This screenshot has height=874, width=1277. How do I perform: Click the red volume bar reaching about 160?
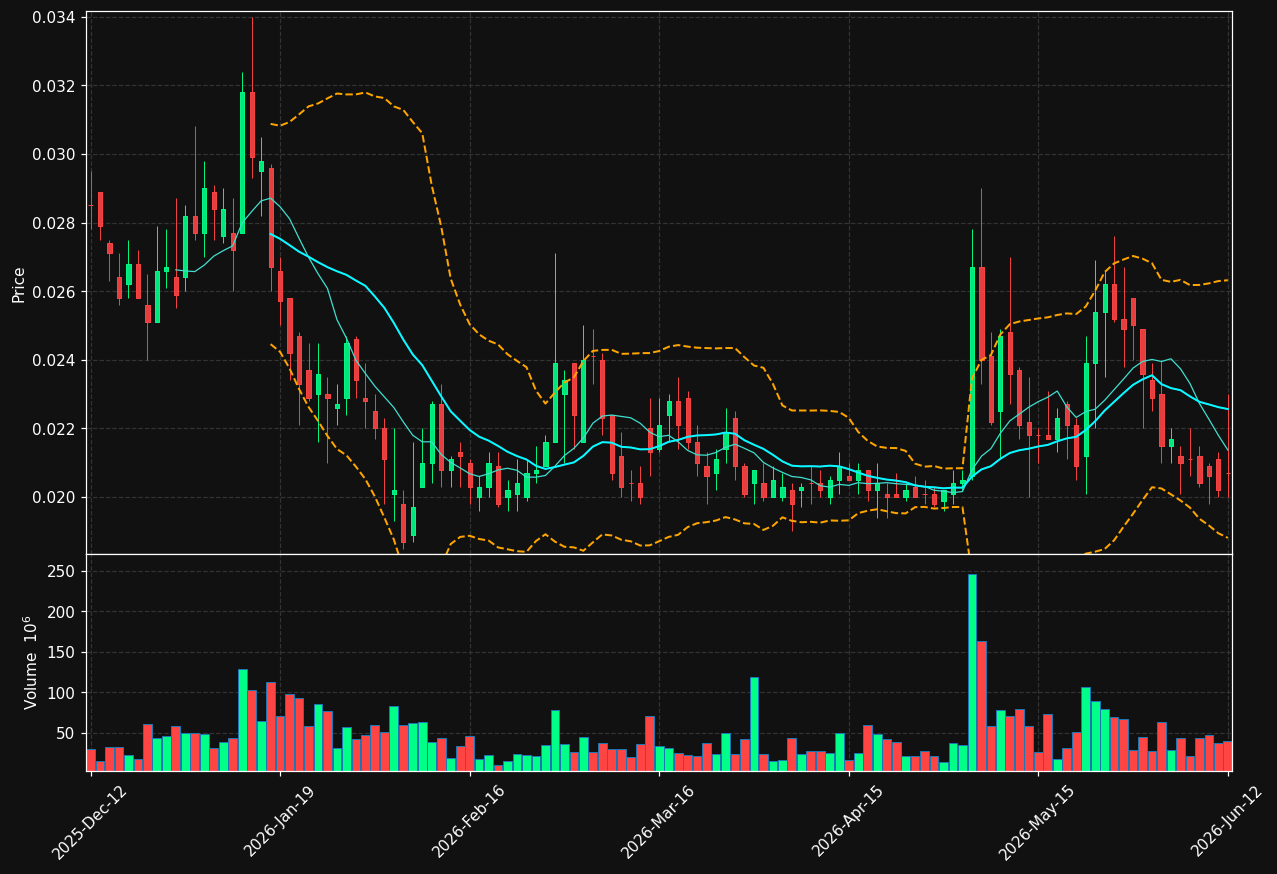[x=981, y=706]
